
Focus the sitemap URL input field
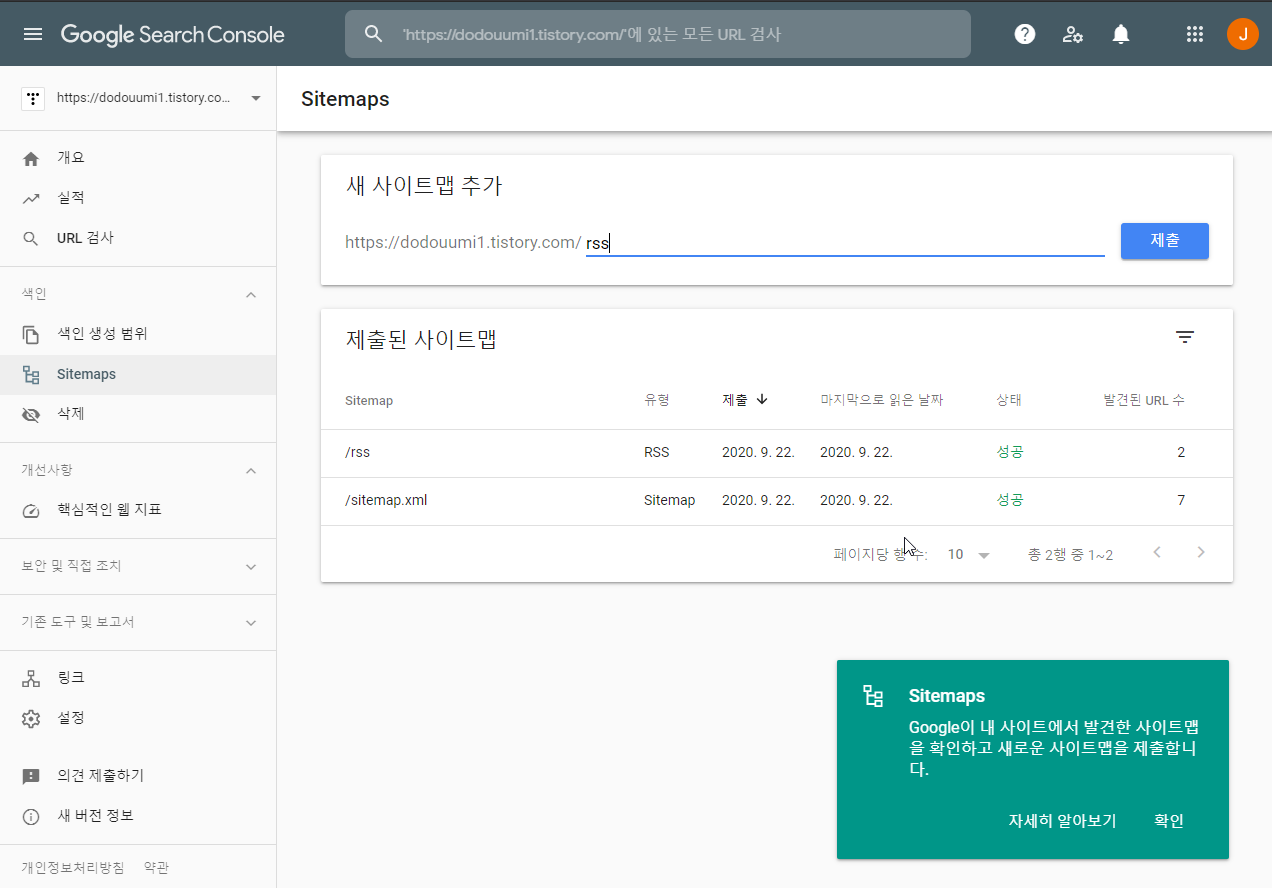[x=845, y=242]
